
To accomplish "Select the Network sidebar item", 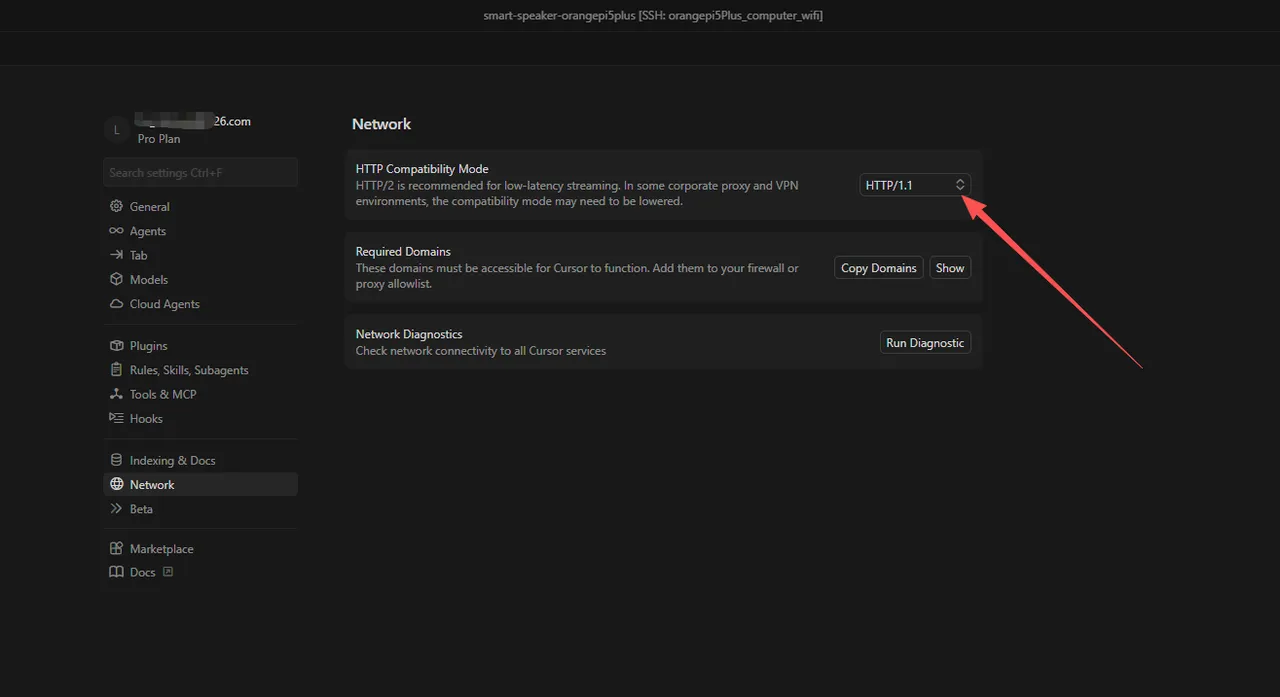I will pos(200,485).
